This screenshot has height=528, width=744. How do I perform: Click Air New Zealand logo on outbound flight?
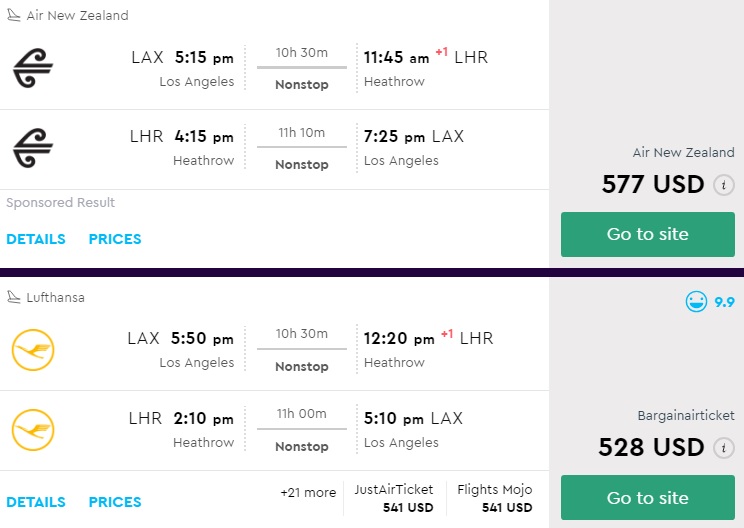(x=33, y=68)
